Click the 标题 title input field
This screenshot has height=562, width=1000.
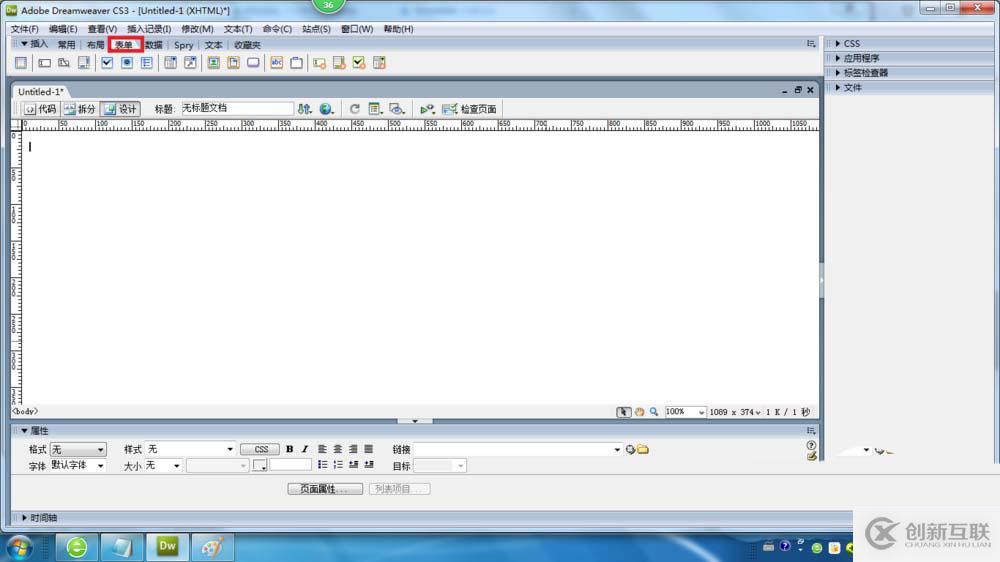[x=237, y=108]
